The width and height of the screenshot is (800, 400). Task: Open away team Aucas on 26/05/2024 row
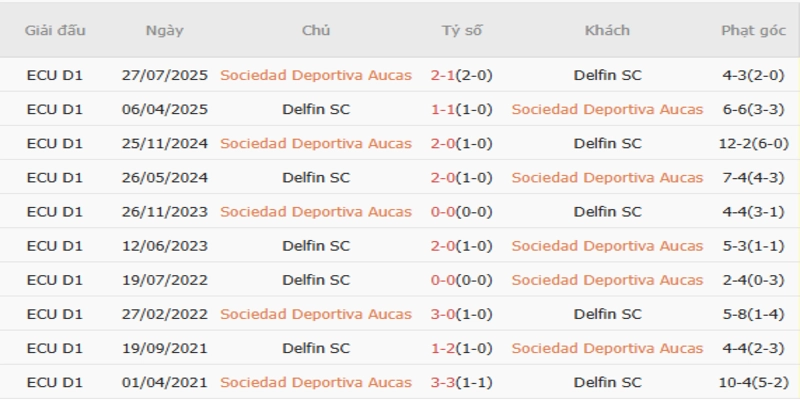[607, 177]
